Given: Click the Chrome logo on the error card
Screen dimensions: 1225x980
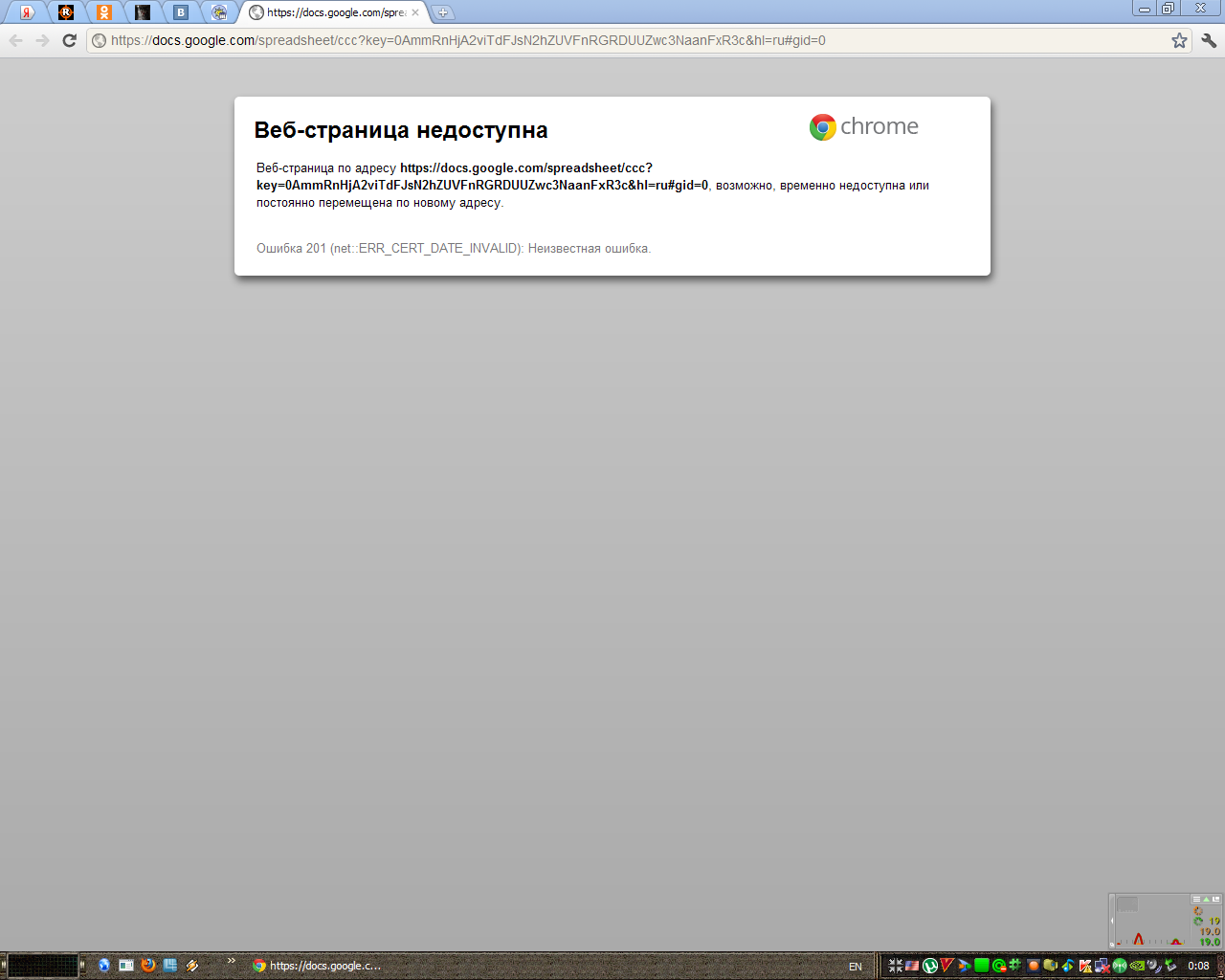Looking at the screenshot, I should pos(863,126).
